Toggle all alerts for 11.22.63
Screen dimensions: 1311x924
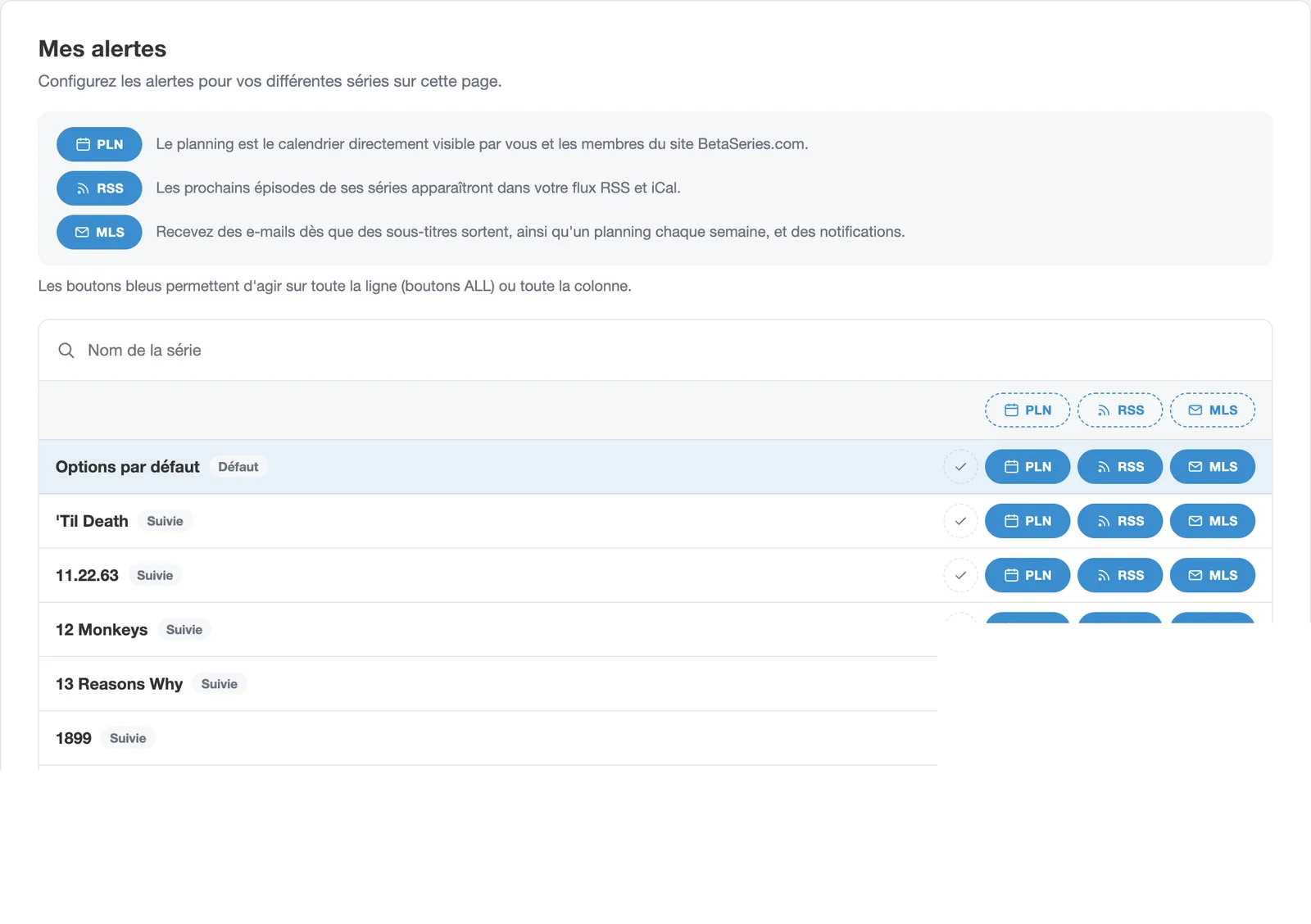(960, 575)
